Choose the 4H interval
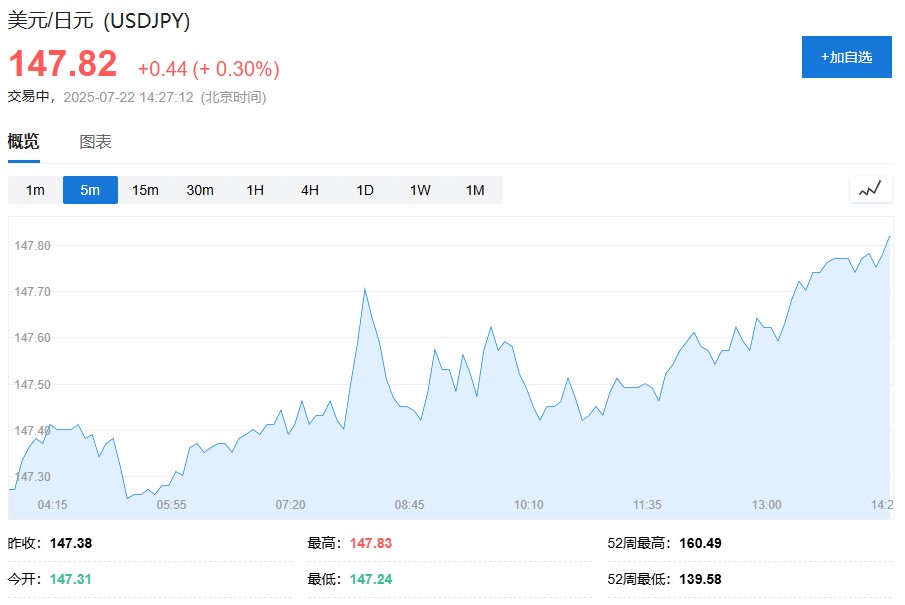 [310, 190]
